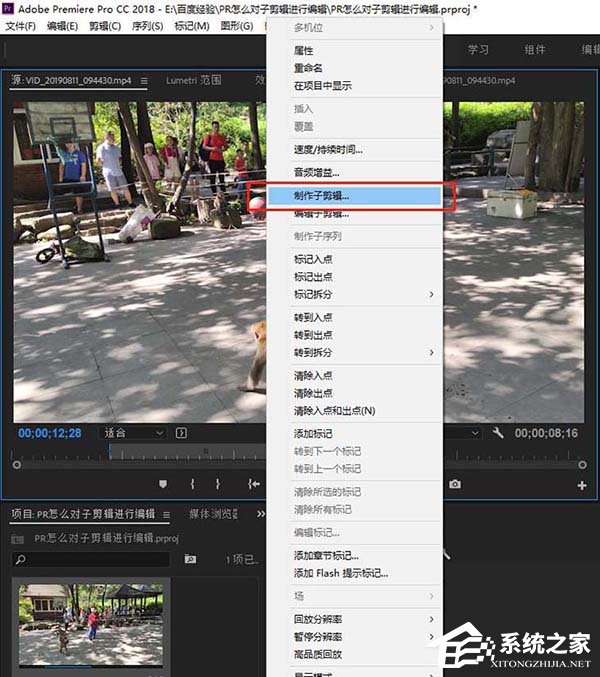Click the plus button editor icon

[x=582, y=485]
